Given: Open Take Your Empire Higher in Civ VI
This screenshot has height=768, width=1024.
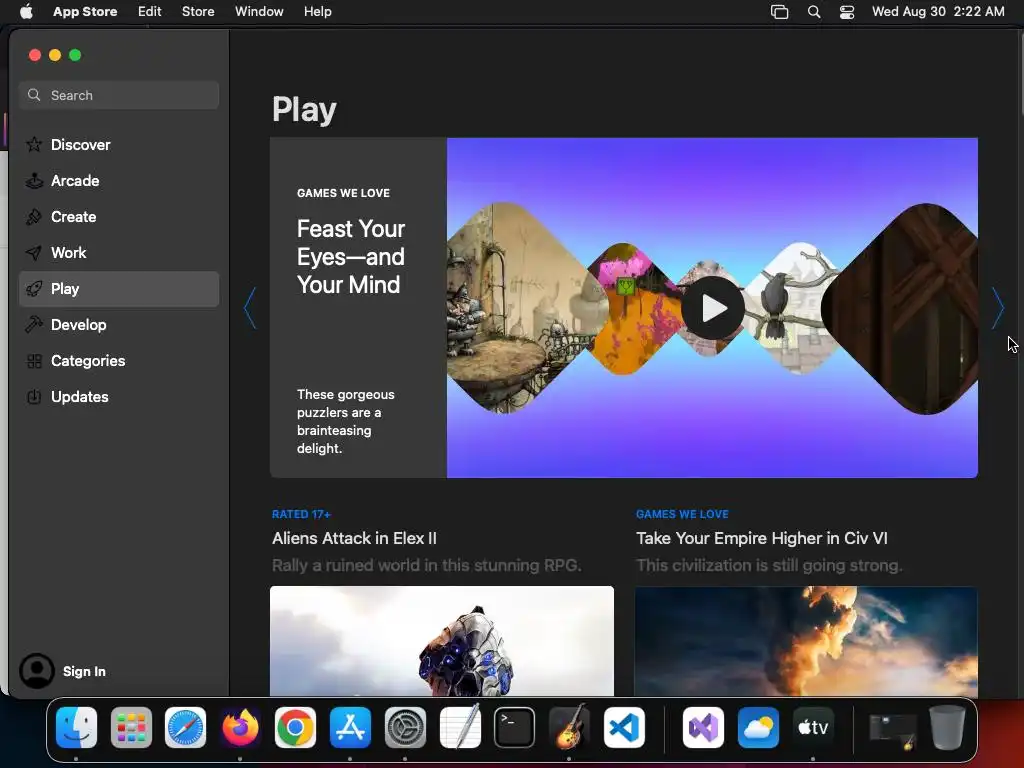Looking at the screenshot, I should pyautogui.click(x=761, y=538).
